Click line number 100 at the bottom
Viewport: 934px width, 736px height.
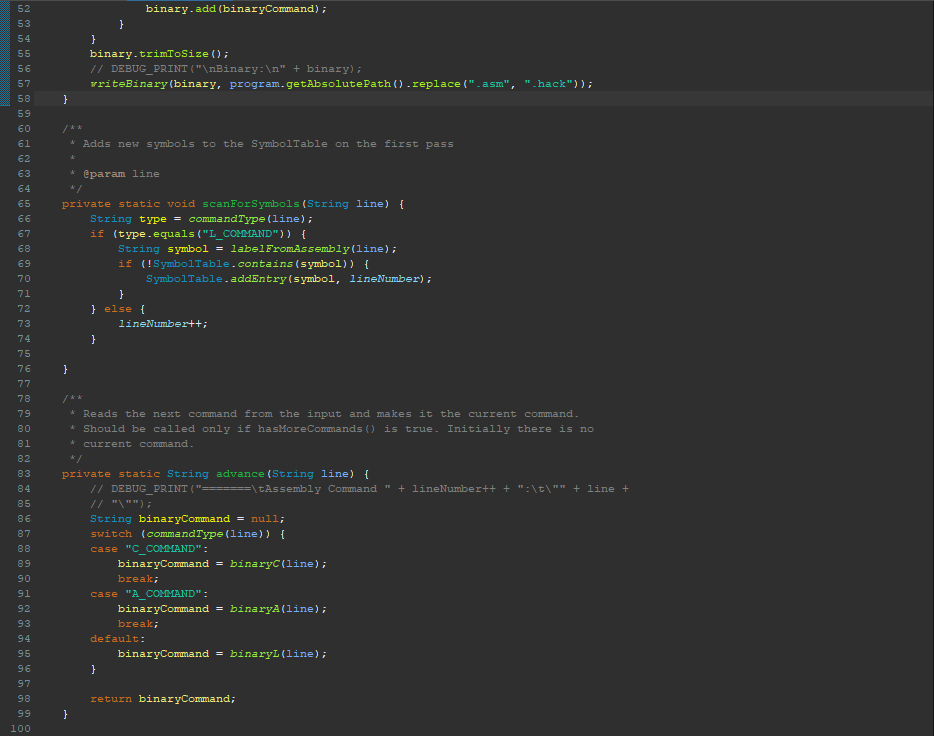[19, 728]
